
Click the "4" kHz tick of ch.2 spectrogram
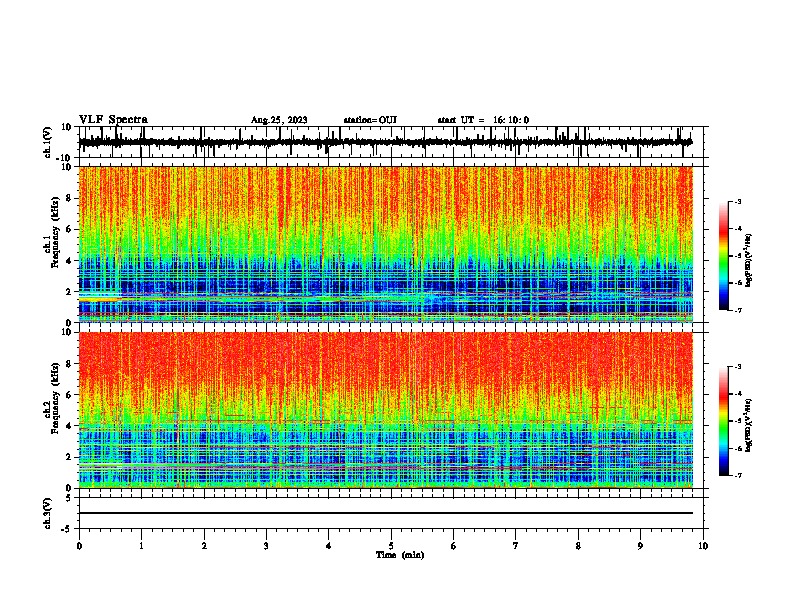pyautogui.click(x=69, y=426)
